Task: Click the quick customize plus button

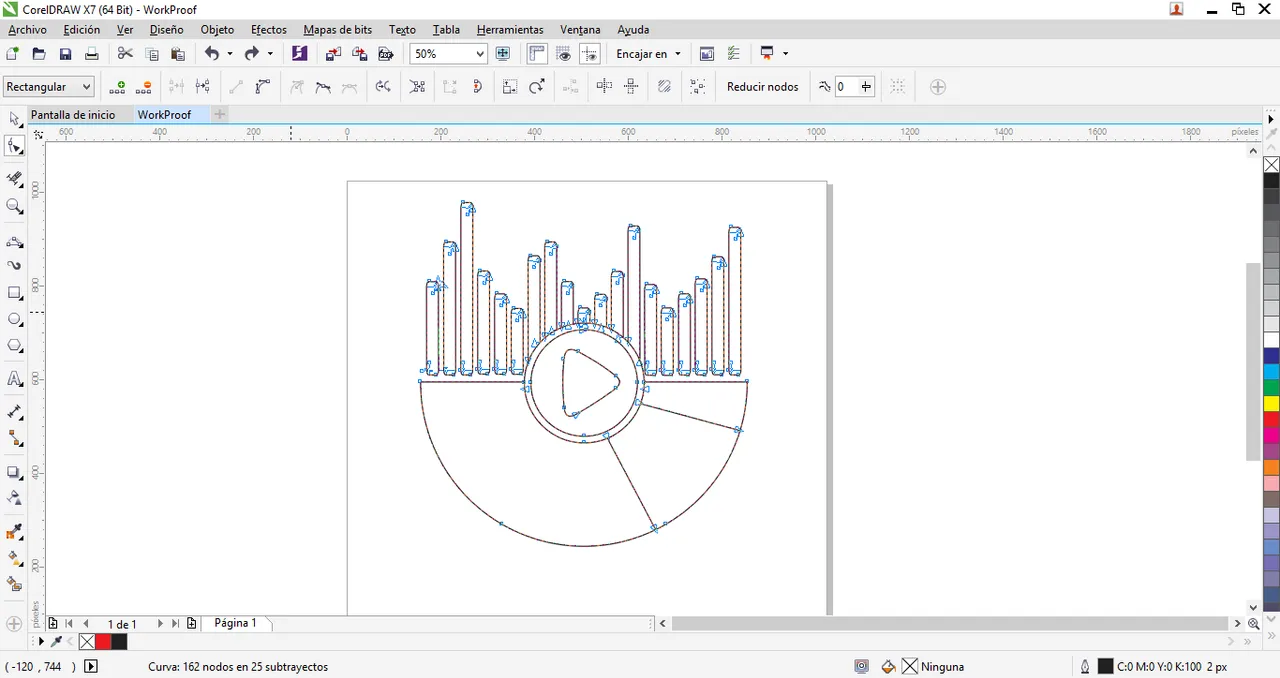Action: (938, 87)
